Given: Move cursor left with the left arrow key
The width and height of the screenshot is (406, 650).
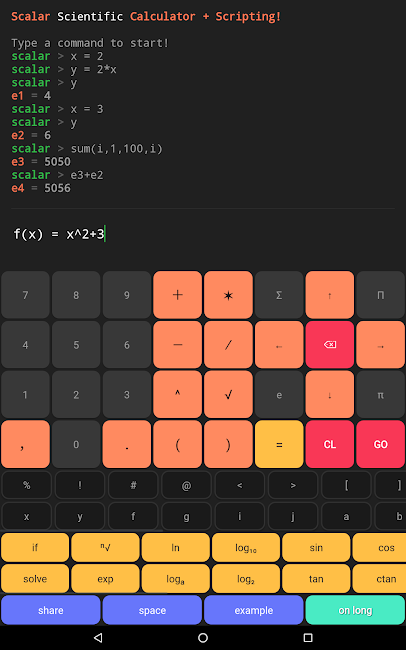Looking at the screenshot, I should pos(279,344).
